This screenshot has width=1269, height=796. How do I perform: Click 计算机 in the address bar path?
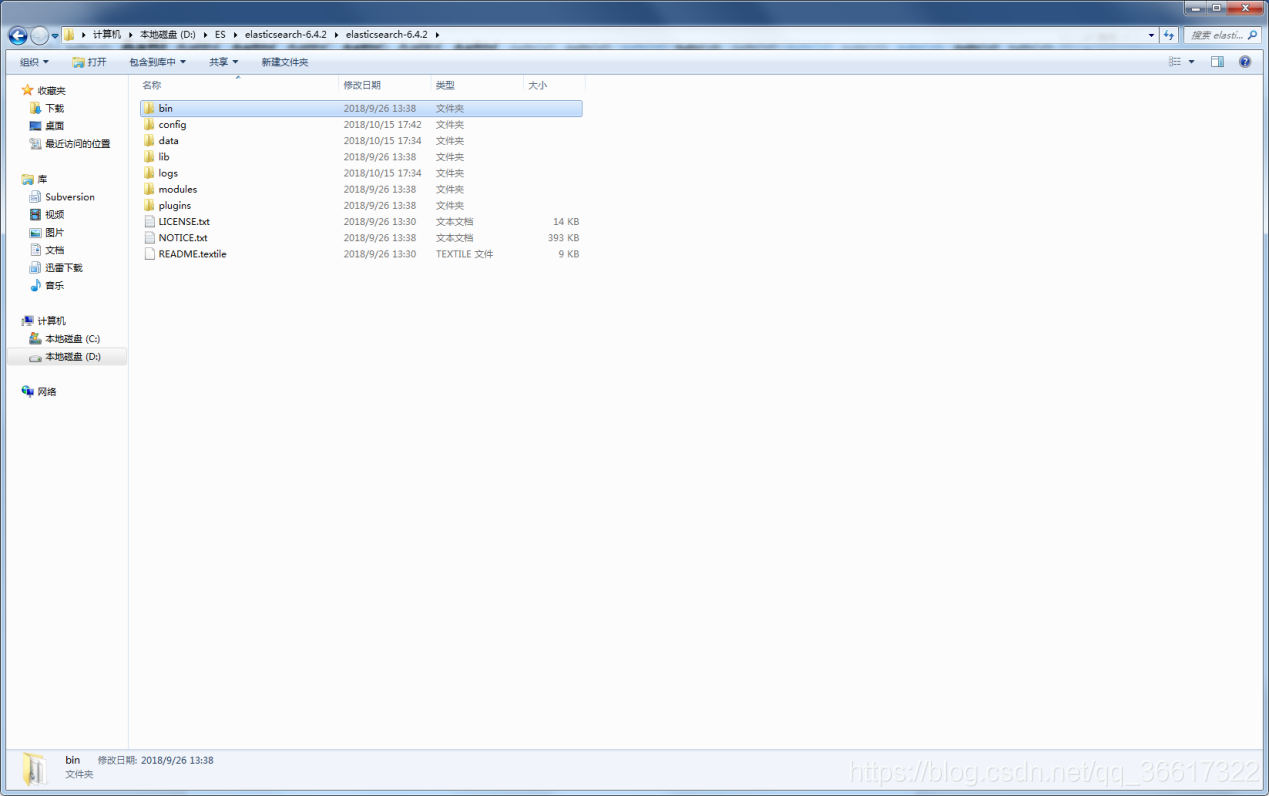(x=107, y=35)
